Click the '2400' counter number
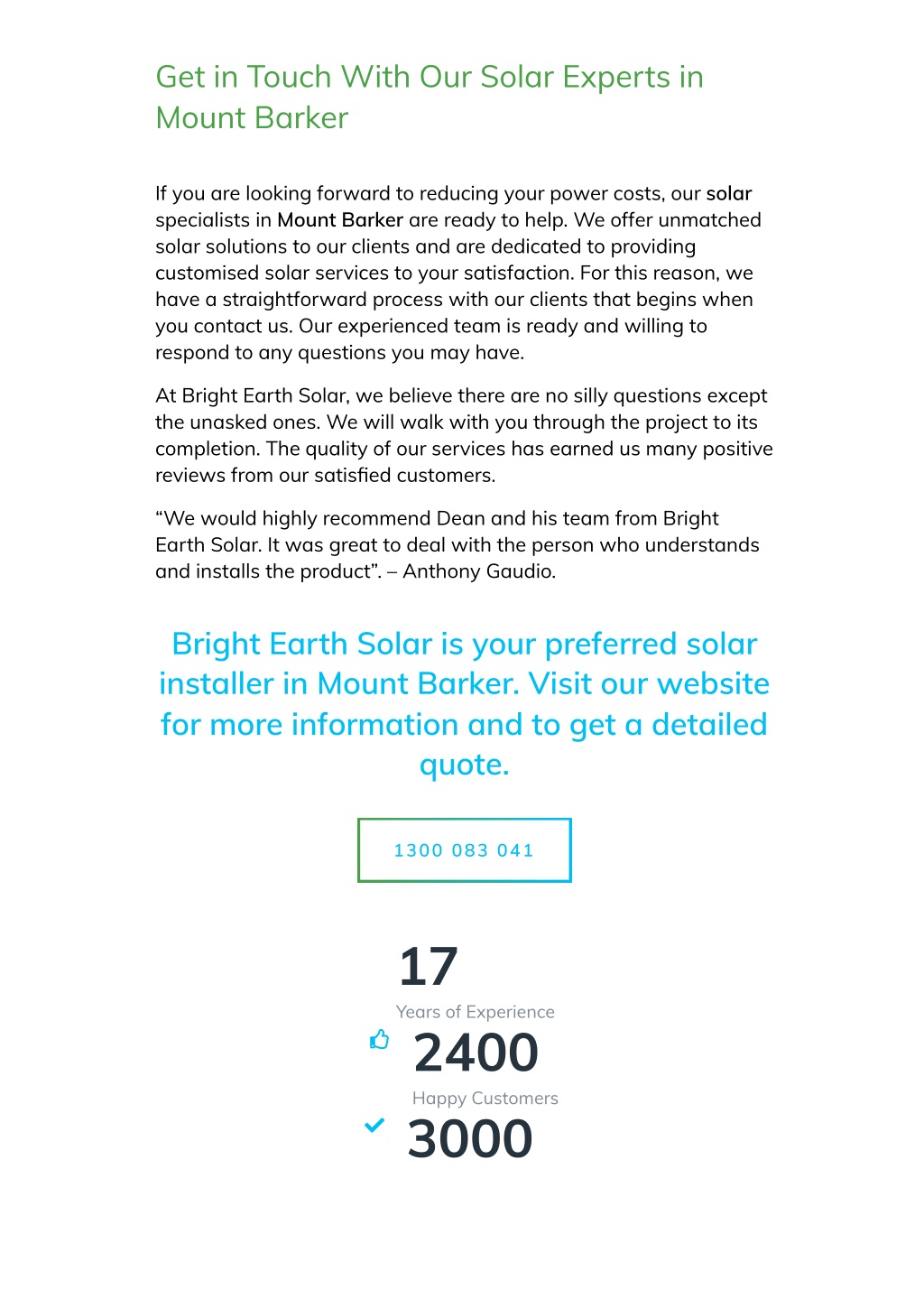The height and width of the screenshot is (1308, 924). point(476,1053)
